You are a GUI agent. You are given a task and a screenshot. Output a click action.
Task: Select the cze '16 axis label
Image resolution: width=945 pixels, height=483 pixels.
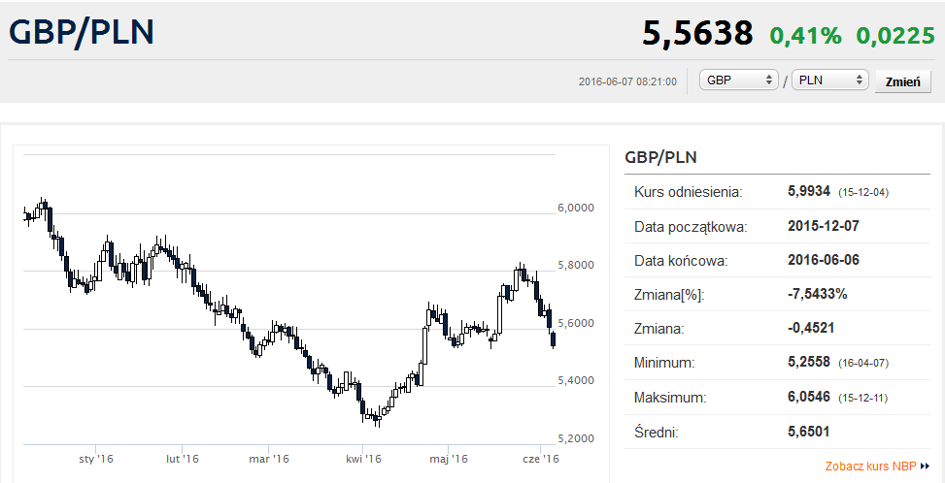(541, 459)
